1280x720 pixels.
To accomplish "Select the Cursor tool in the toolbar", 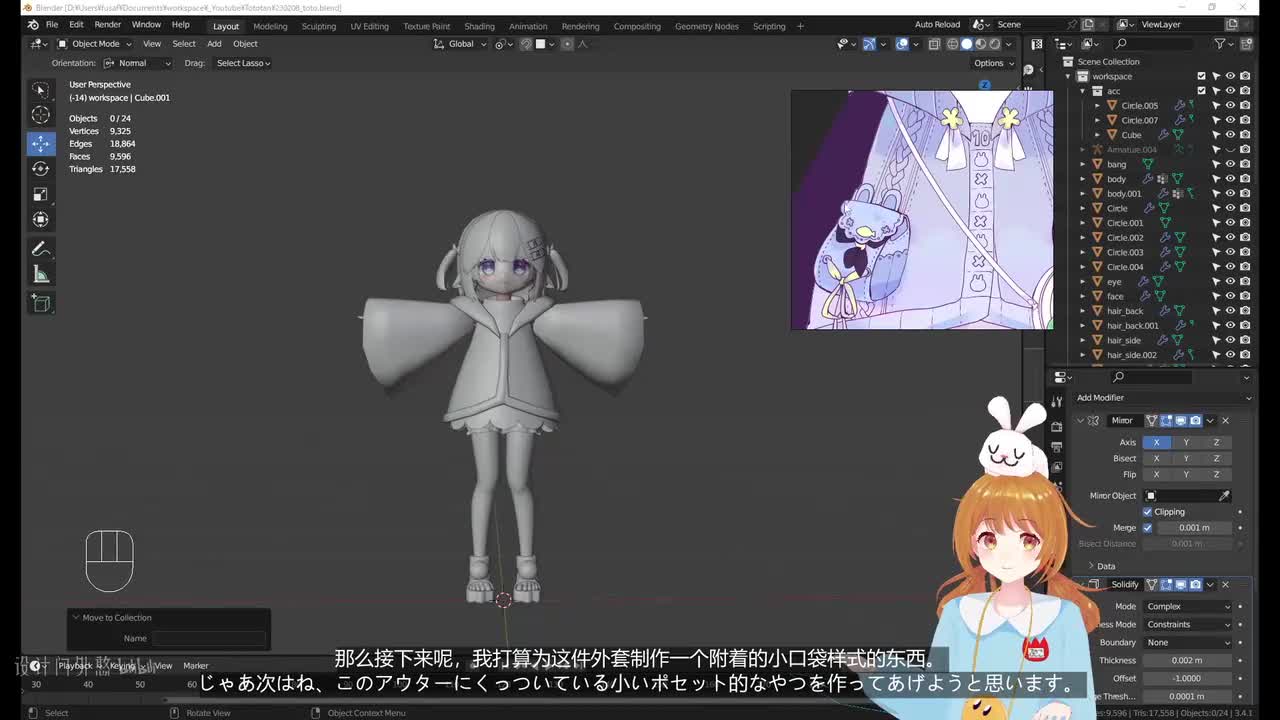I will (x=41, y=115).
